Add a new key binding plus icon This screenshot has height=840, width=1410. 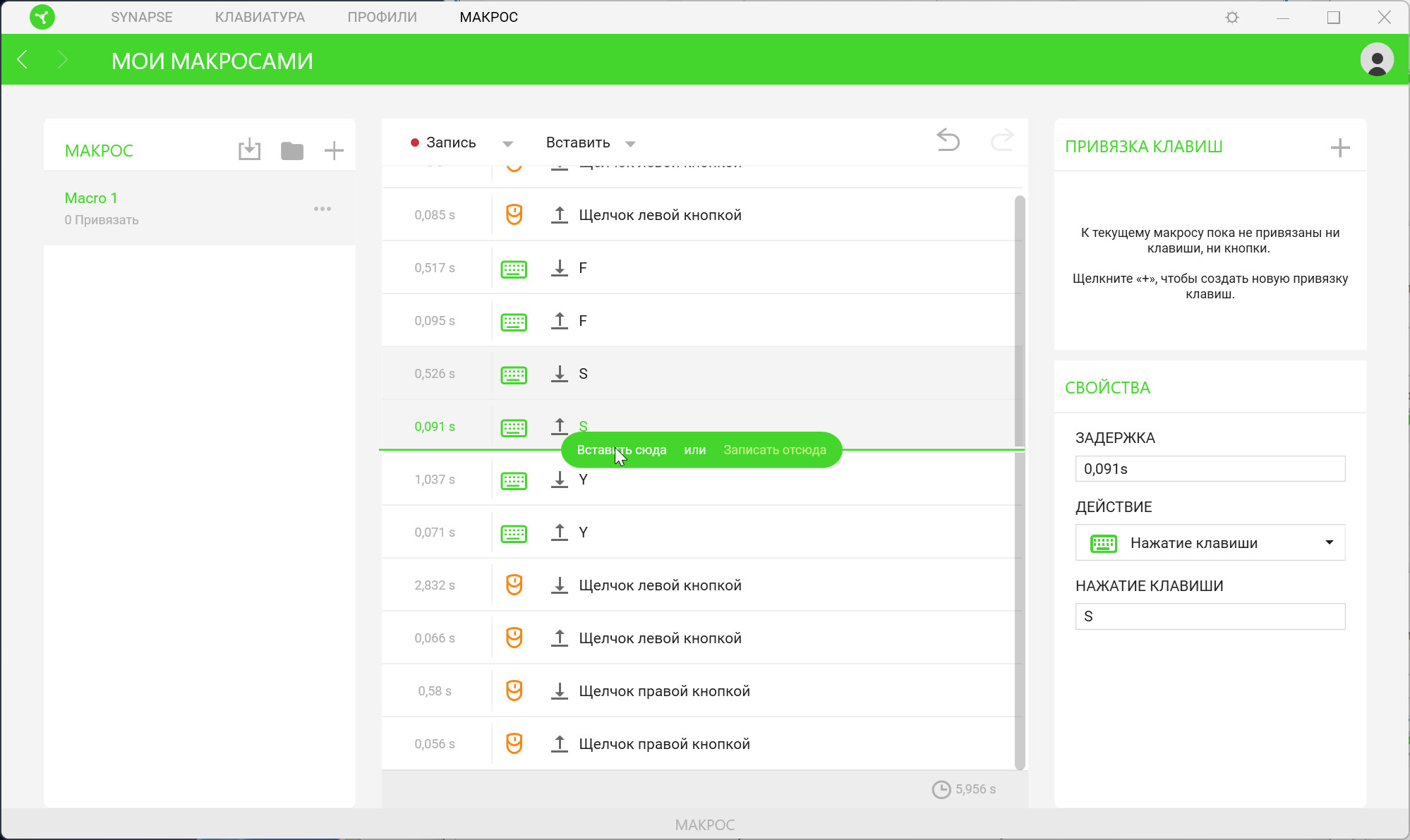1339,147
